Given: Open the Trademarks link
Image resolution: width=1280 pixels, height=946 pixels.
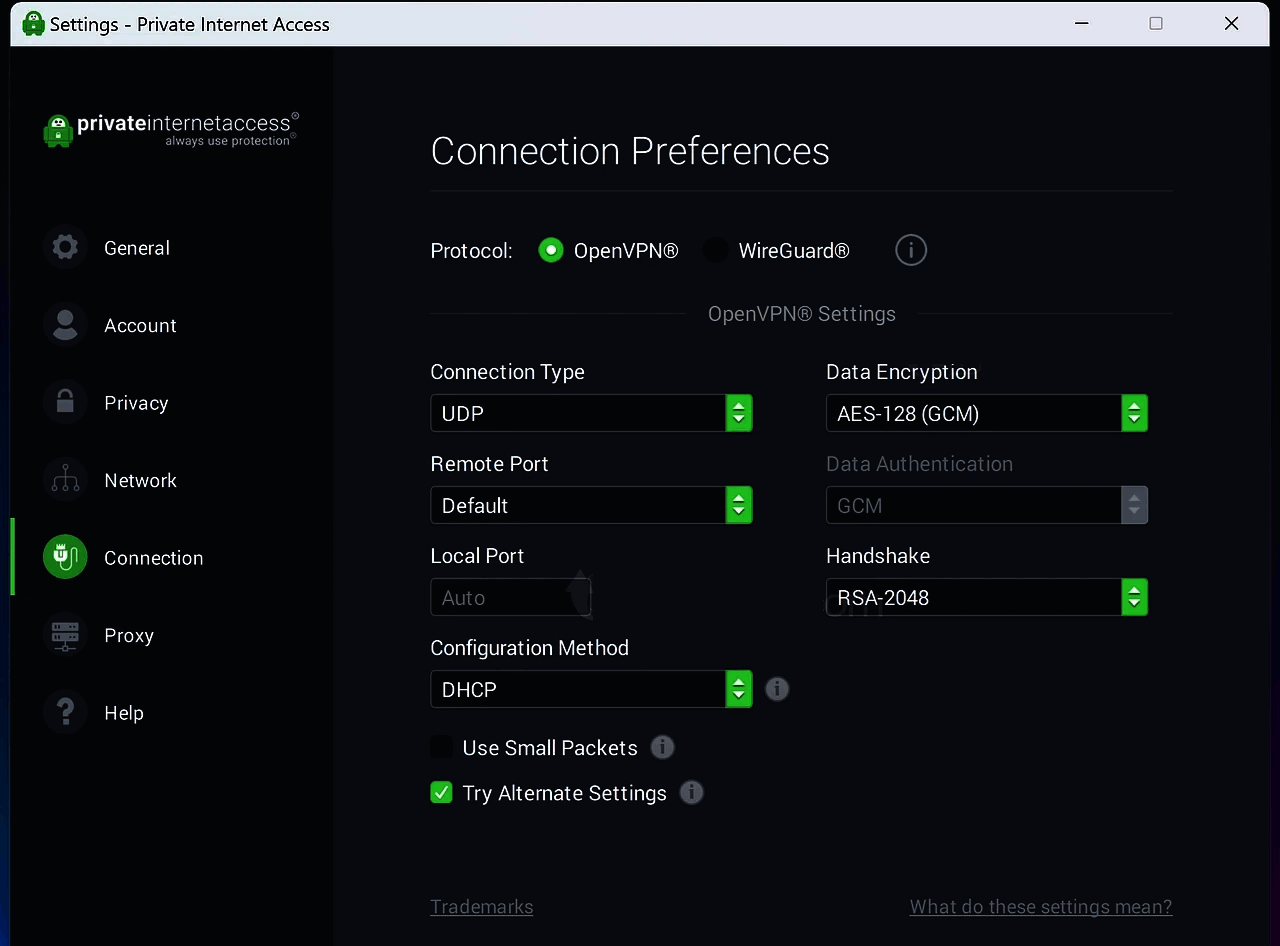Looking at the screenshot, I should (481, 907).
